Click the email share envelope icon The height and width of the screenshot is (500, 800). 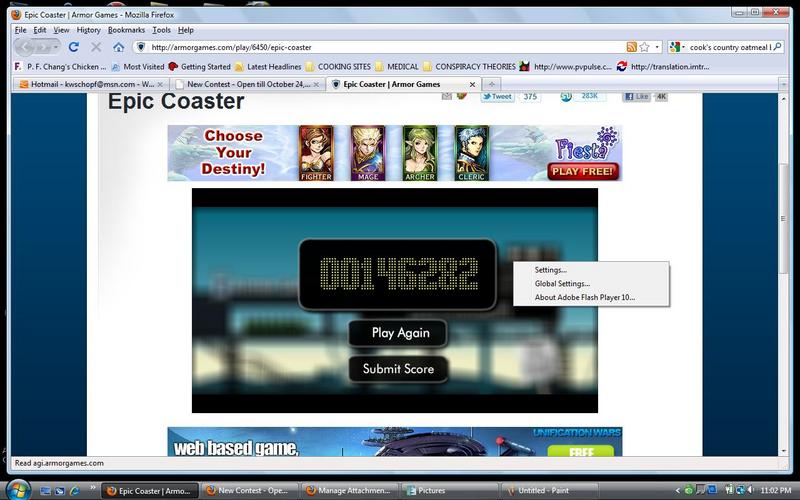pyautogui.click(x=446, y=96)
